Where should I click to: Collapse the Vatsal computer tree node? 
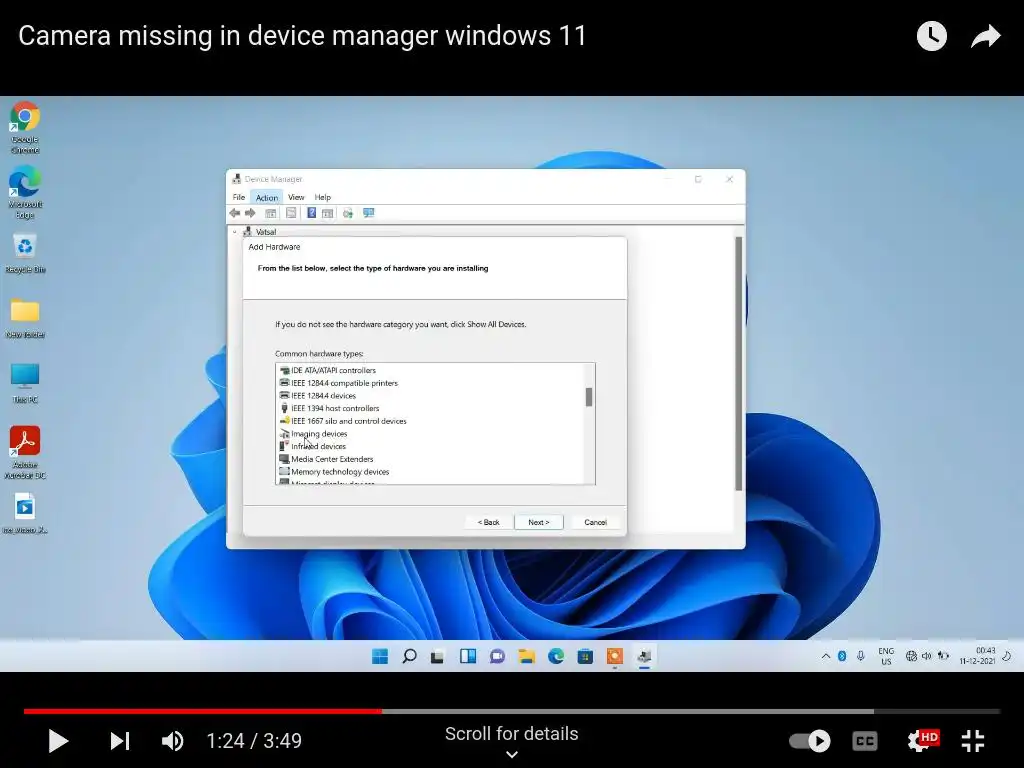[234, 232]
